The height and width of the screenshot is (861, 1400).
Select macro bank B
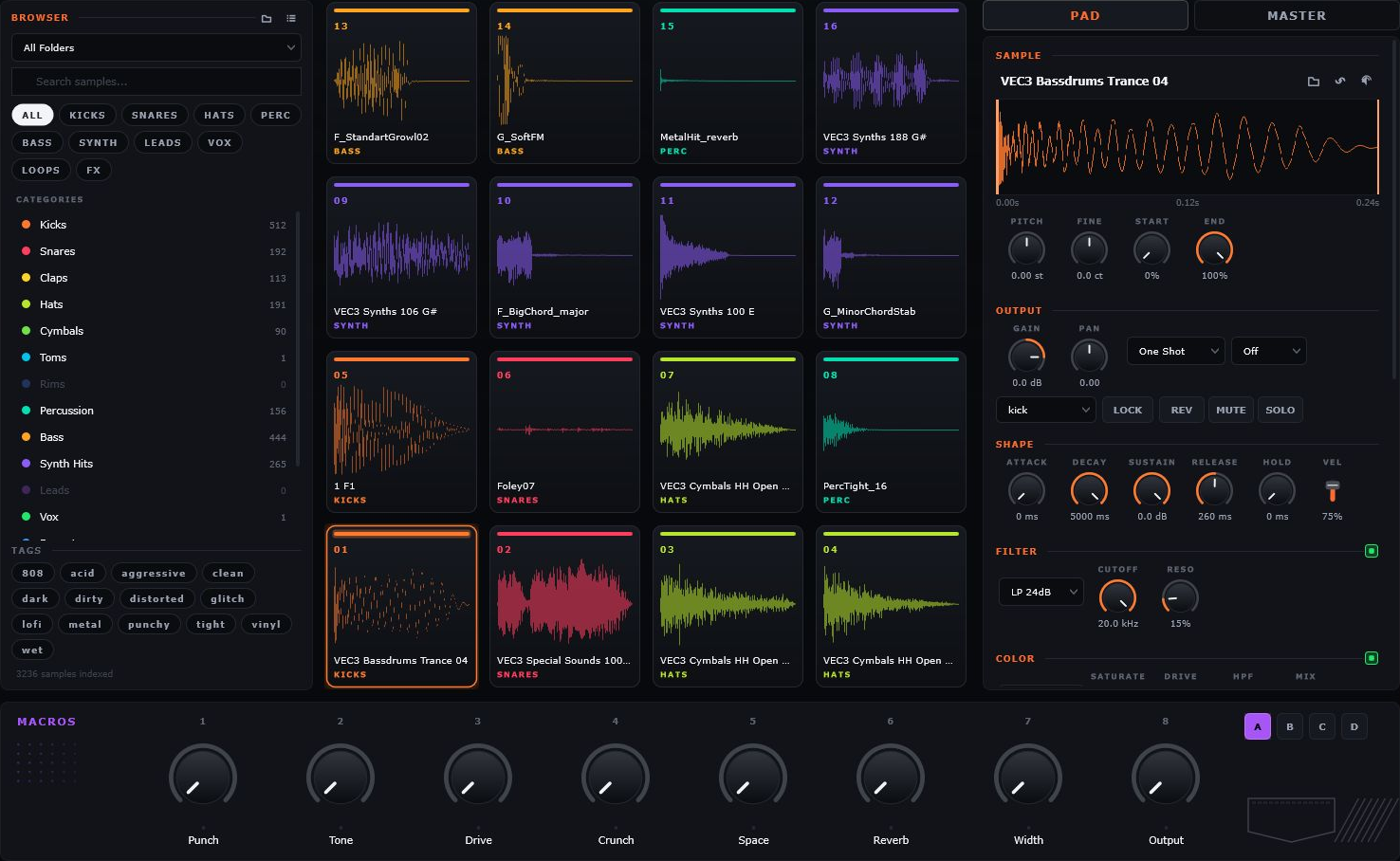(x=1290, y=726)
